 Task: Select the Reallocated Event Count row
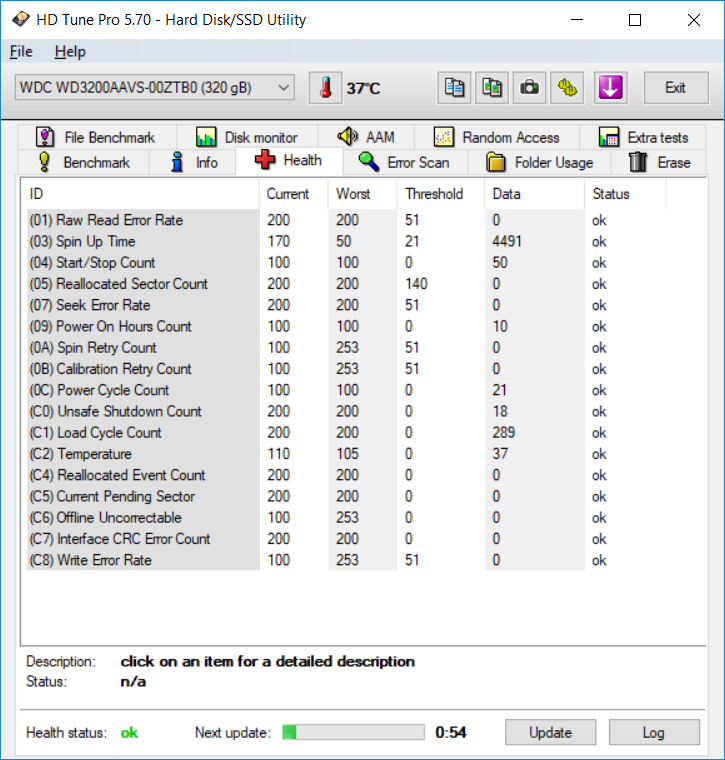347,475
